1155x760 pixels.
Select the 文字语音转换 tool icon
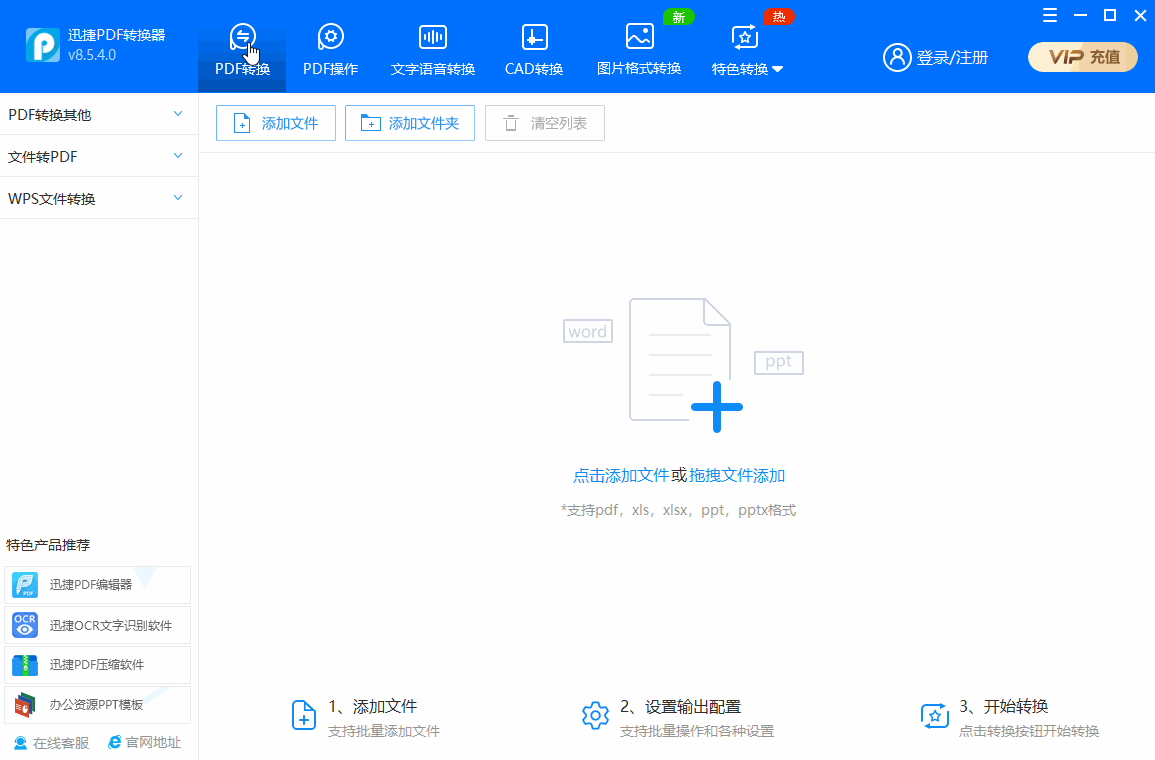(x=432, y=37)
